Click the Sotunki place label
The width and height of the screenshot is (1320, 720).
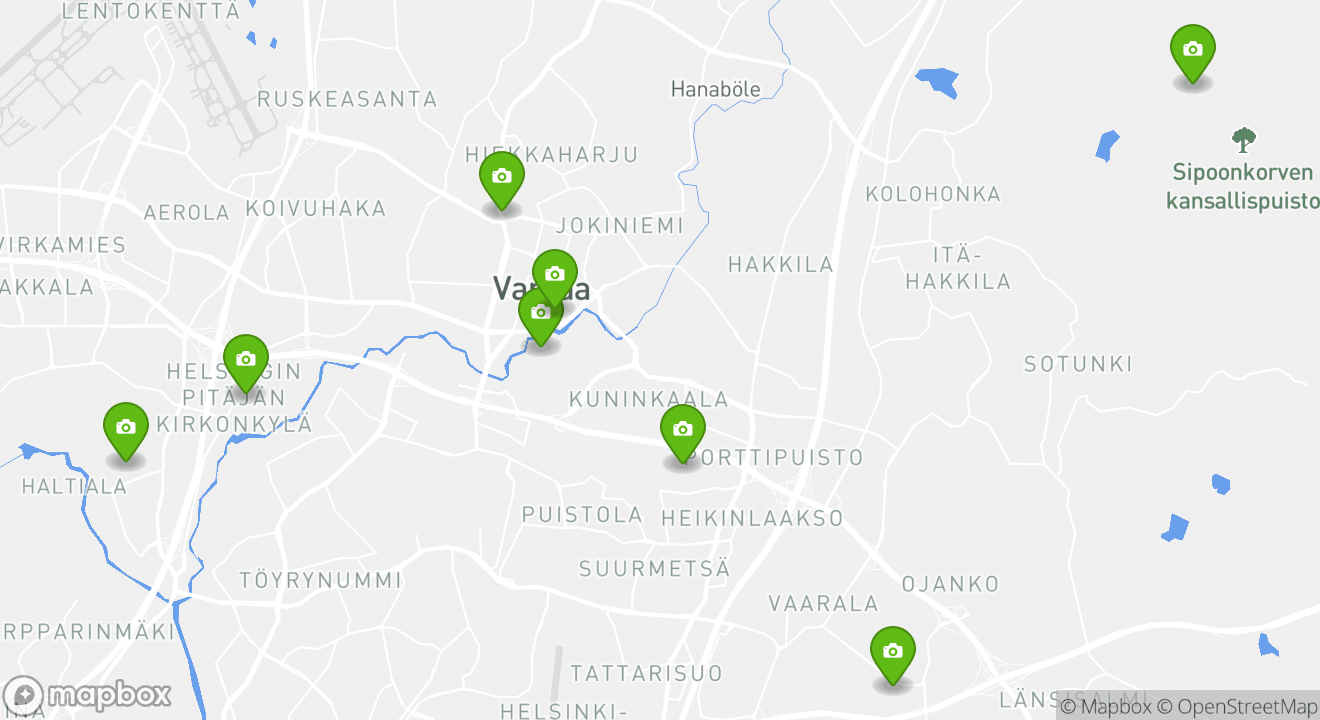[1078, 364]
